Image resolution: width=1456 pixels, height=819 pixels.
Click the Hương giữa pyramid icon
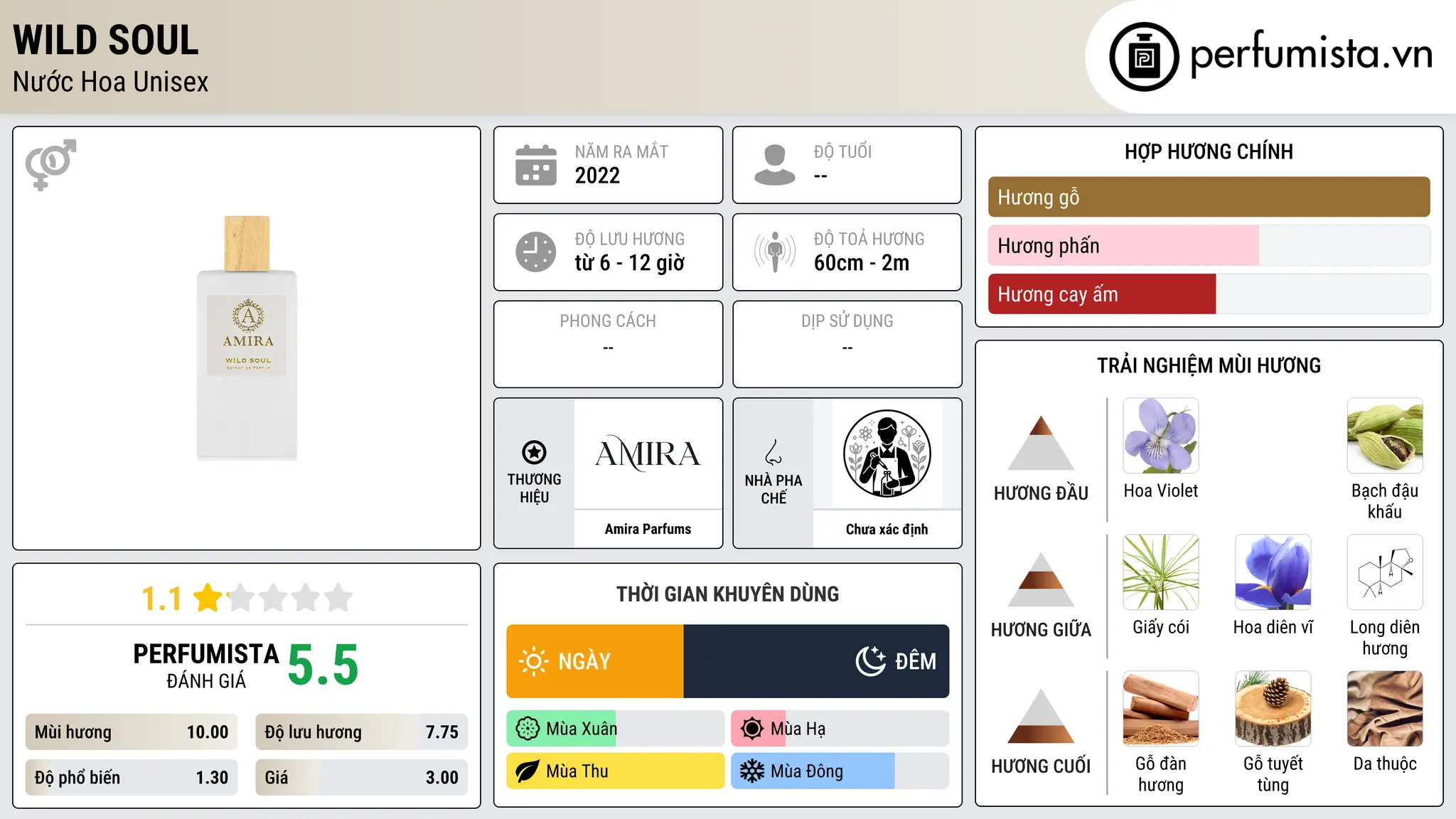(x=1041, y=579)
